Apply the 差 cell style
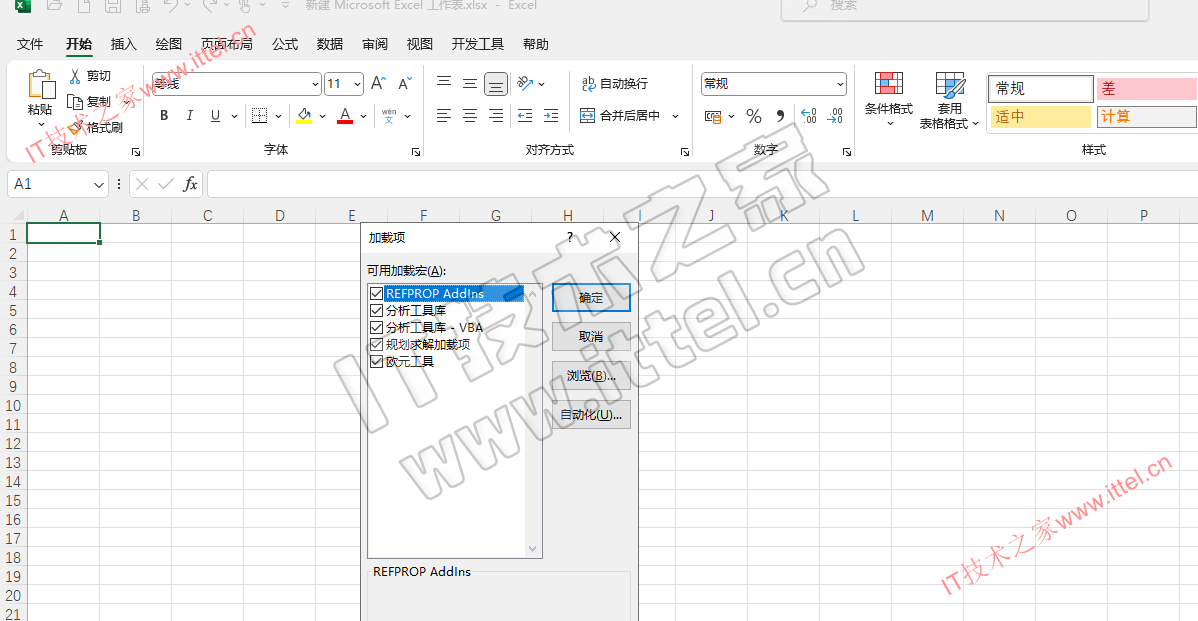Viewport: 1198px width, 621px height. (1147, 89)
